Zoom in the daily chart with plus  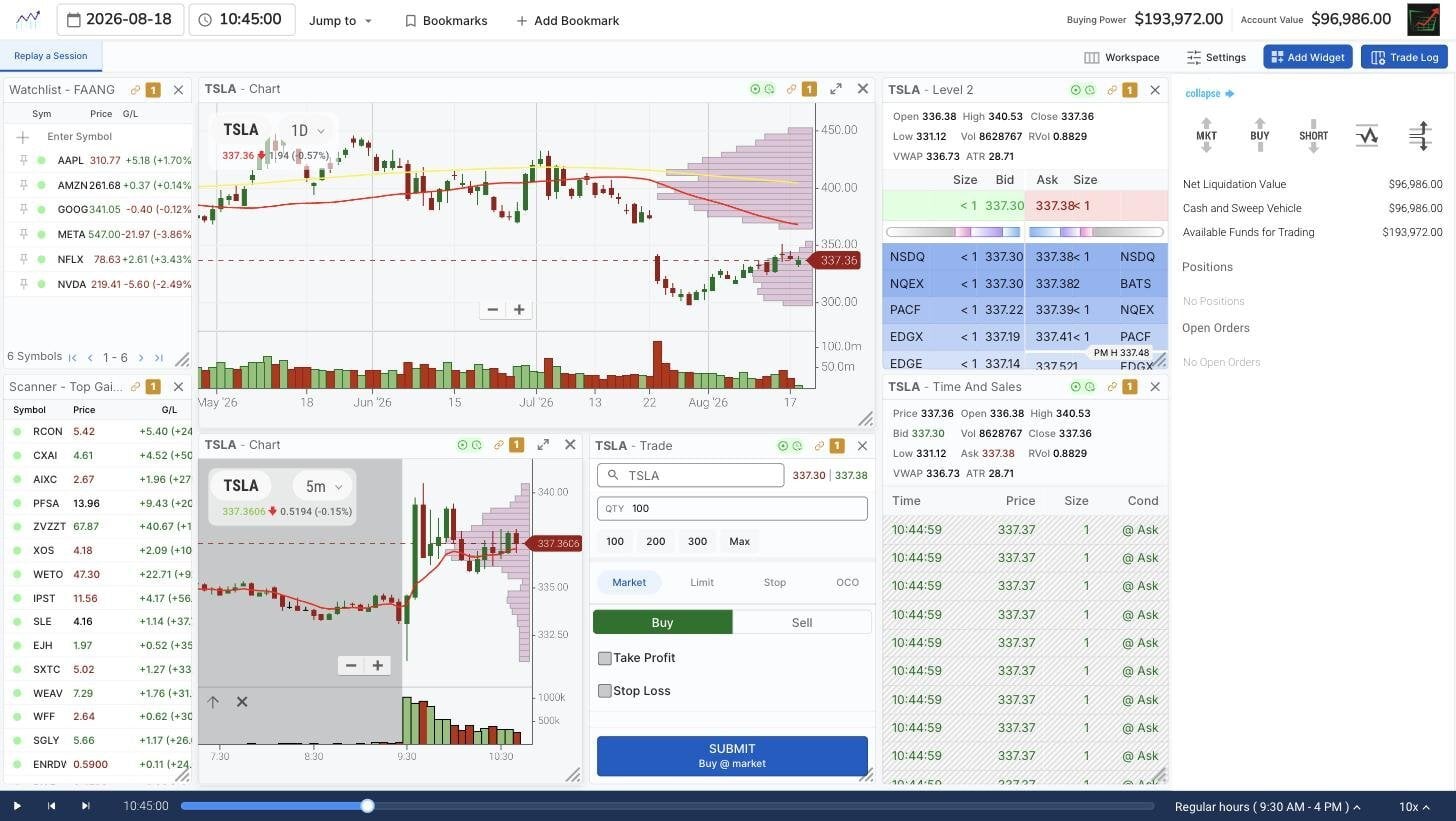pos(519,310)
